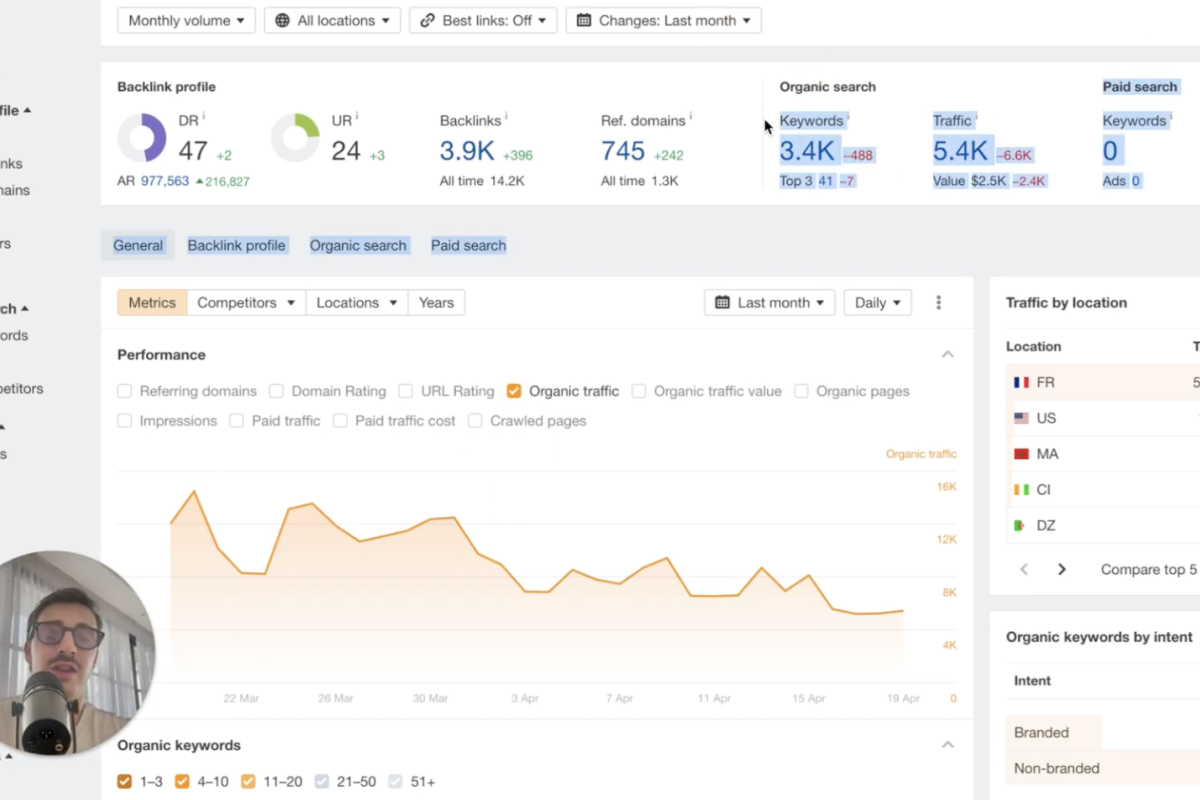Toggle the 21–50 keyword position checkbox
The height and width of the screenshot is (800, 1200).
pyautogui.click(x=322, y=782)
